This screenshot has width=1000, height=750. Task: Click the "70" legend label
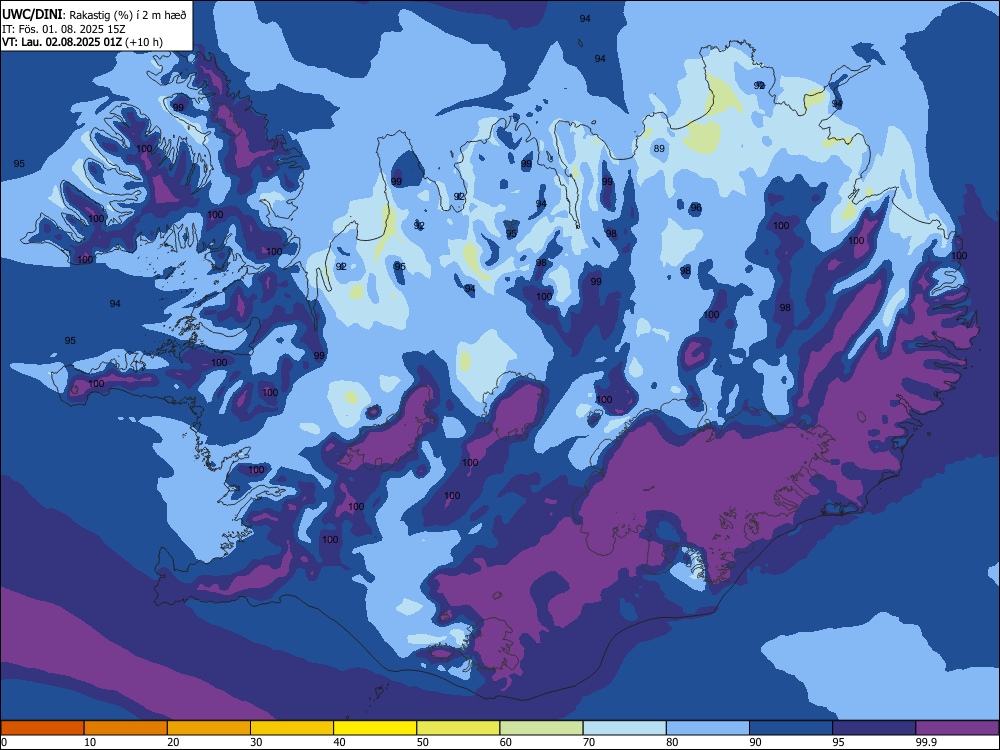tap(589, 742)
